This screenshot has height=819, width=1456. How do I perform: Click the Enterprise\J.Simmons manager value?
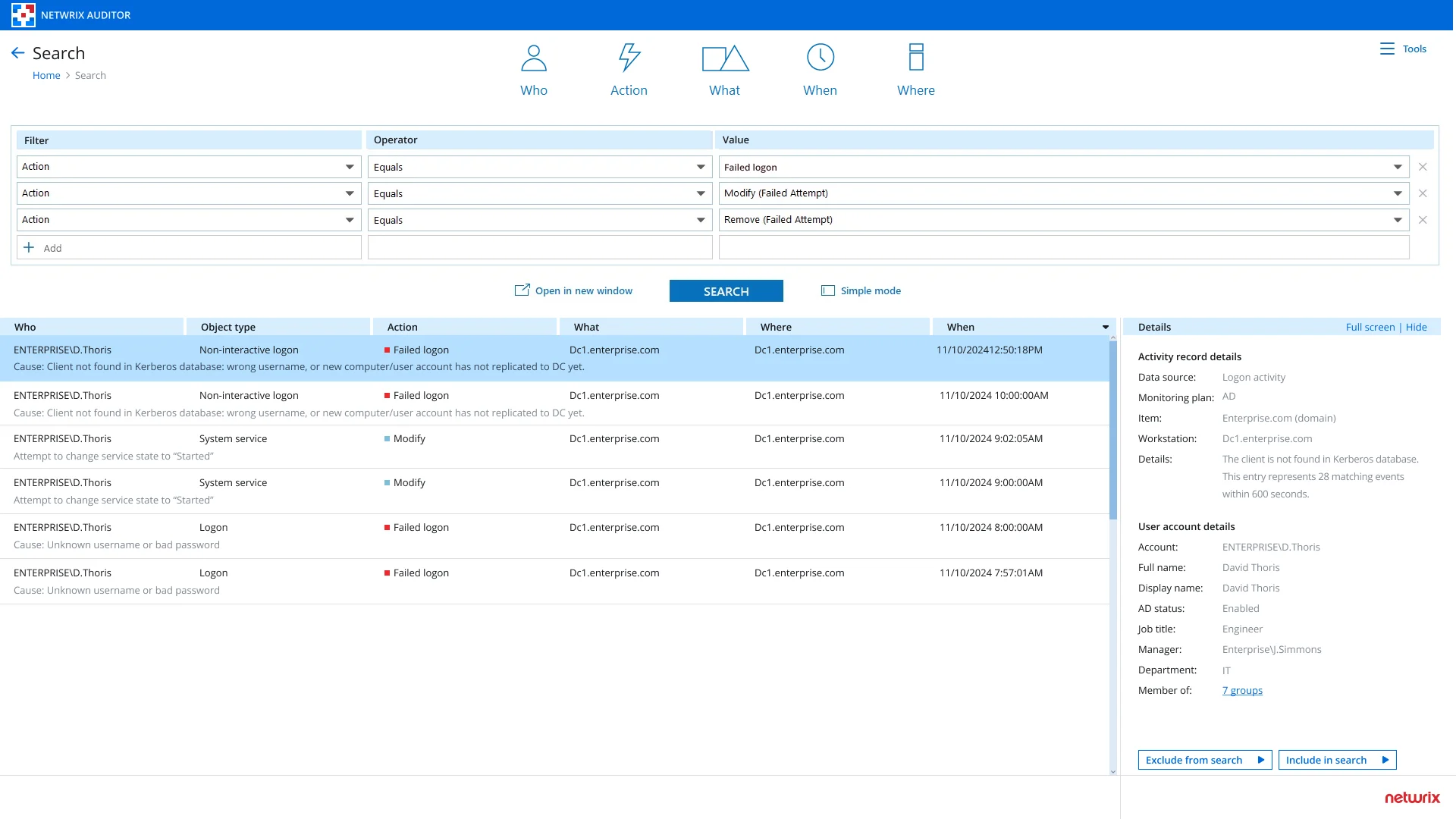click(x=1272, y=649)
